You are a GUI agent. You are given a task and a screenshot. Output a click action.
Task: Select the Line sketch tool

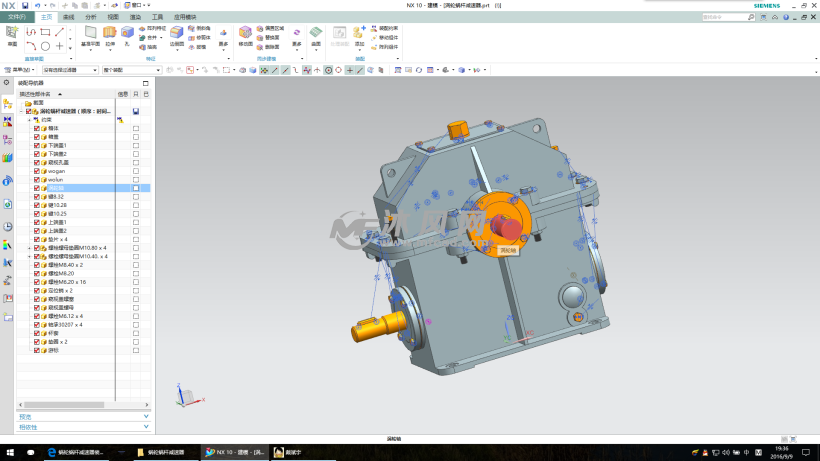tap(59, 32)
